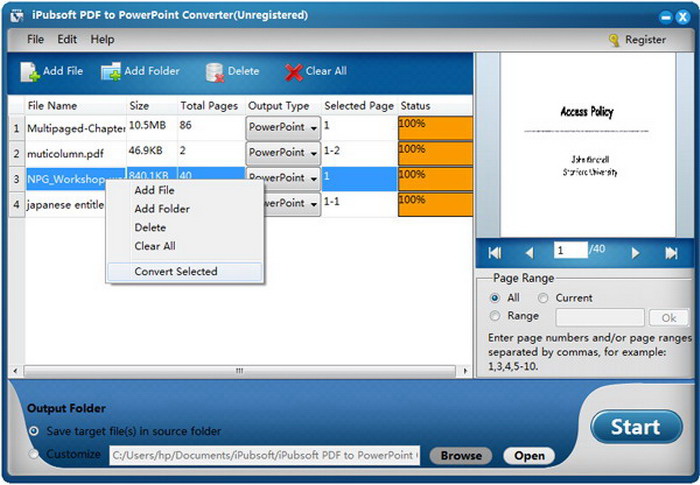Open Output Type dropdown for Multipaged-Chapter

click(x=283, y=128)
